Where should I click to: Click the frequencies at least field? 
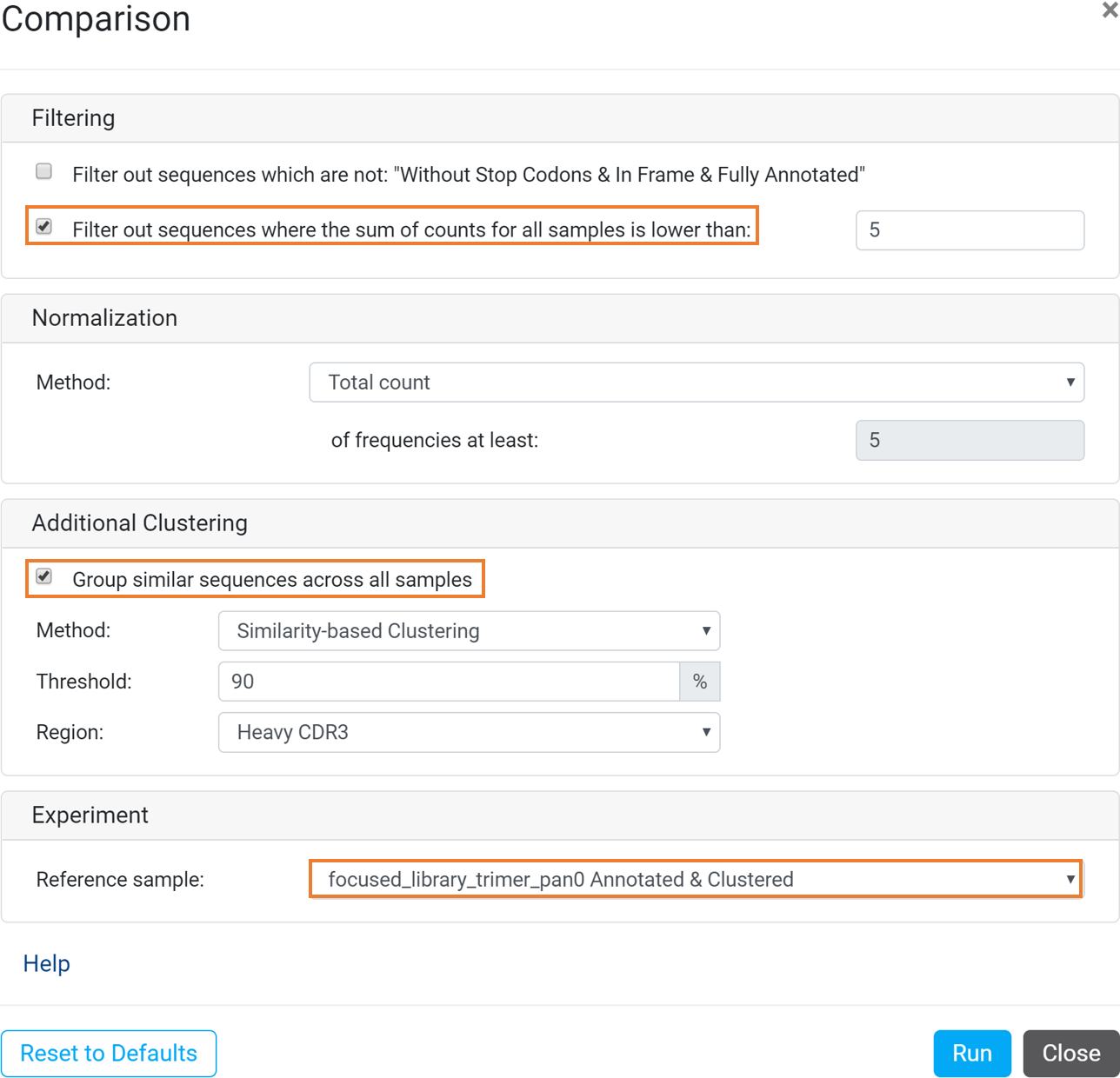coord(970,441)
